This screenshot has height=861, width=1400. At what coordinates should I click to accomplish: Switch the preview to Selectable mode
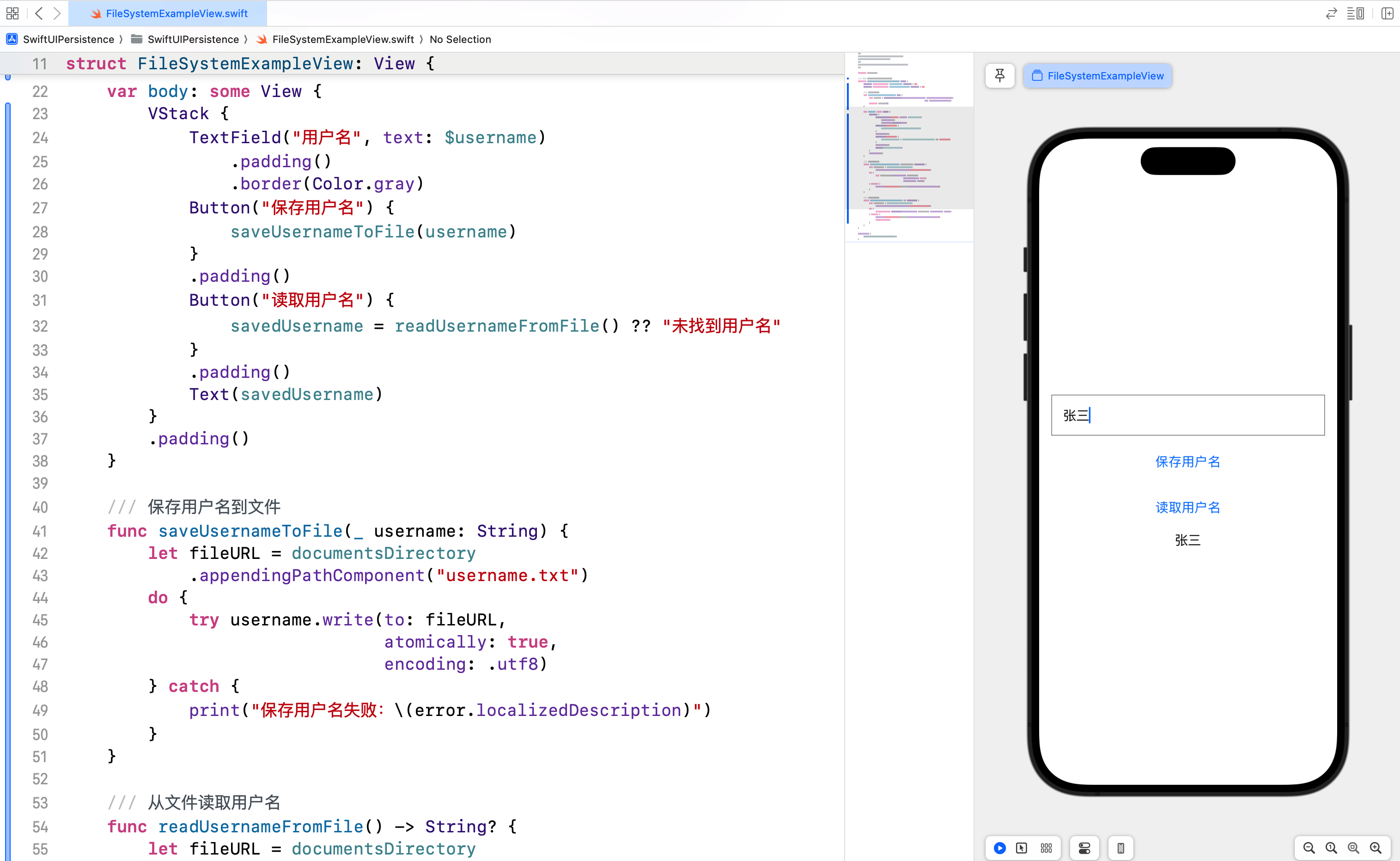tap(1022, 849)
